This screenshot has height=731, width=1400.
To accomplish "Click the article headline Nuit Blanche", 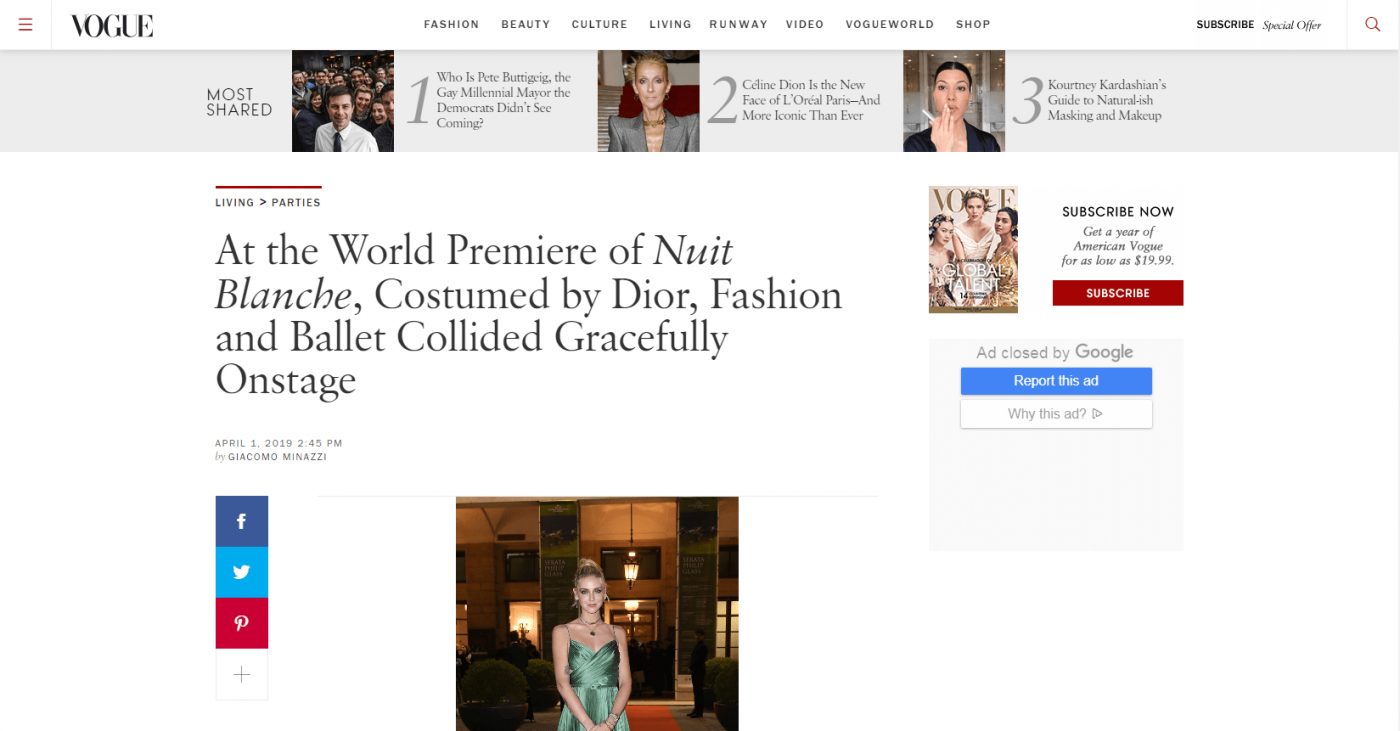I will (x=530, y=314).
